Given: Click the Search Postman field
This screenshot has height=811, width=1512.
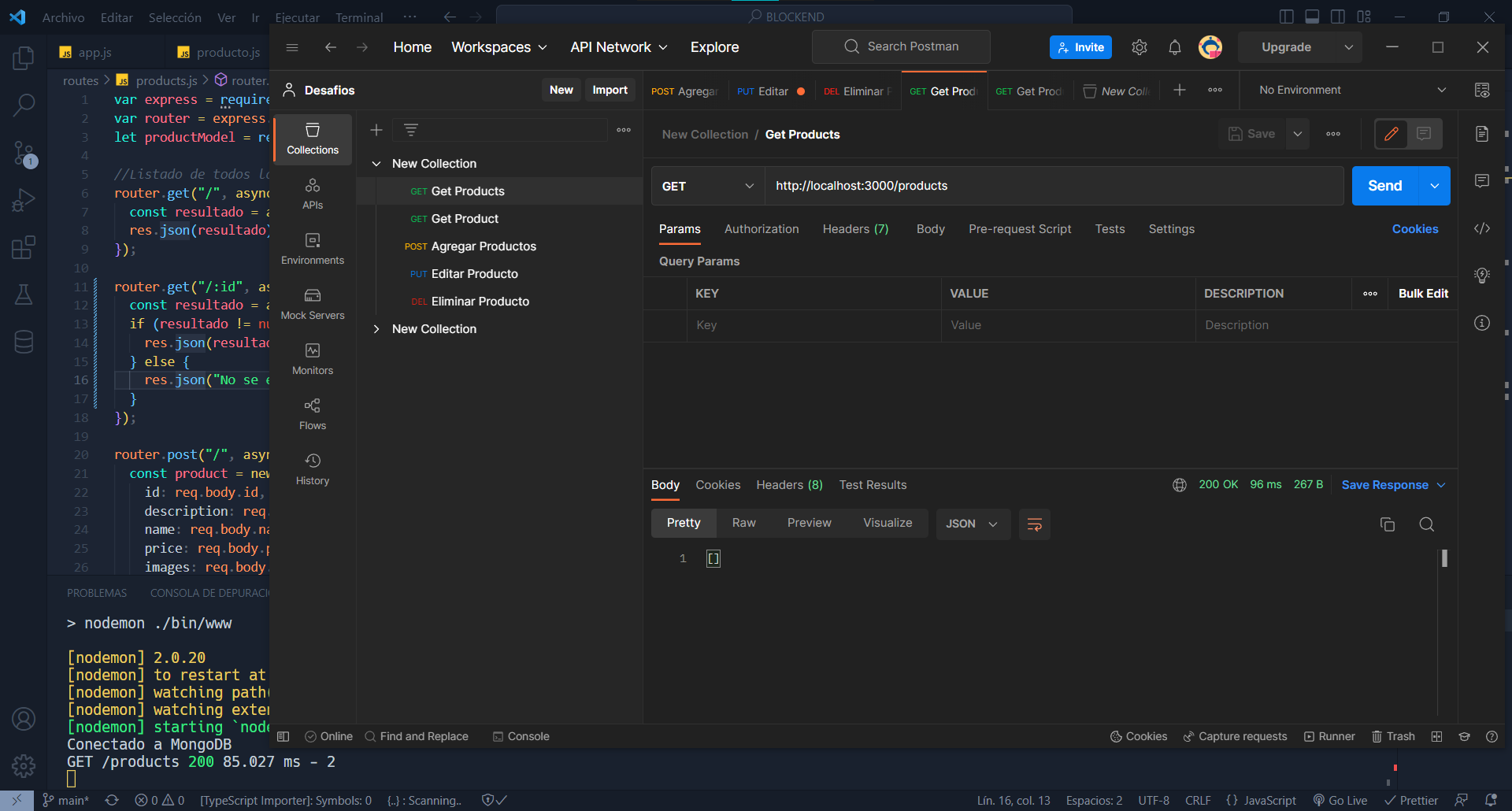Looking at the screenshot, I should click(901, 46).
